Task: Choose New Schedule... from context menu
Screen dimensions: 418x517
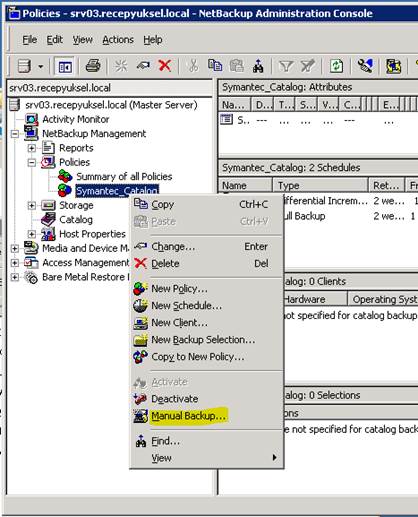Action: (207, 306)
